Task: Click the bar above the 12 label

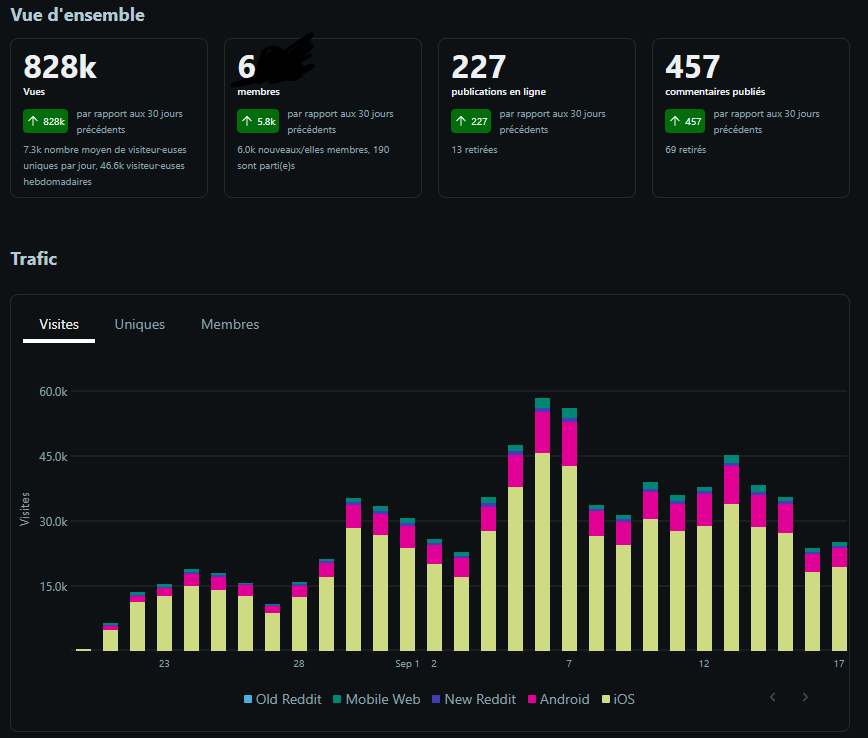Action: (x=705, y=569)
